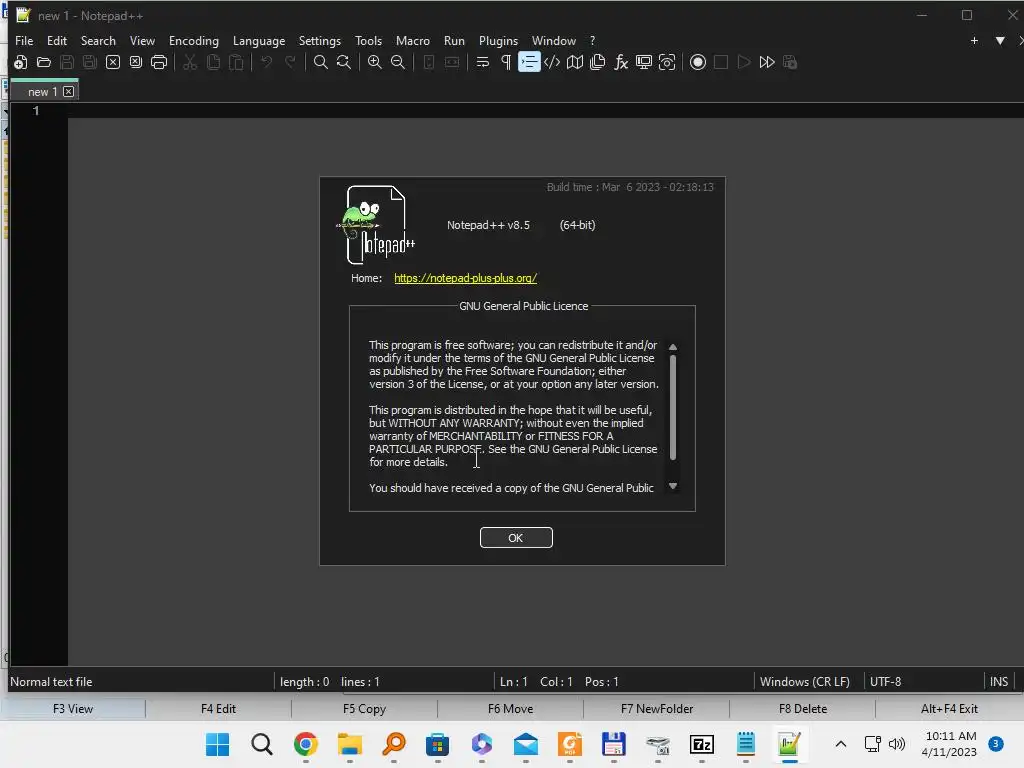
Task: Click the licence text scroll-down arrow
Action: coord(673,486)
